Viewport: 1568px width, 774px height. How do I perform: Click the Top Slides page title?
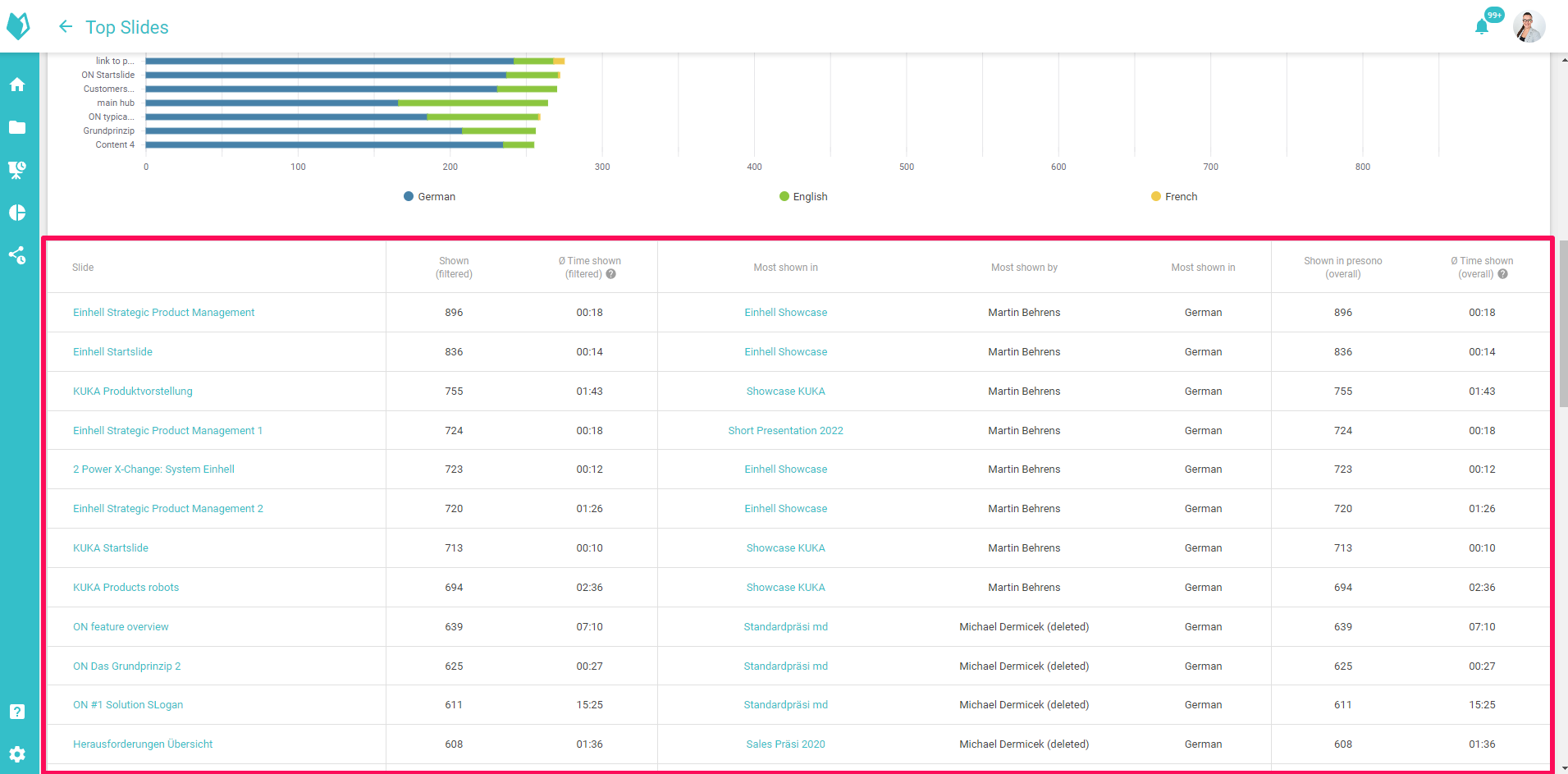127,27
